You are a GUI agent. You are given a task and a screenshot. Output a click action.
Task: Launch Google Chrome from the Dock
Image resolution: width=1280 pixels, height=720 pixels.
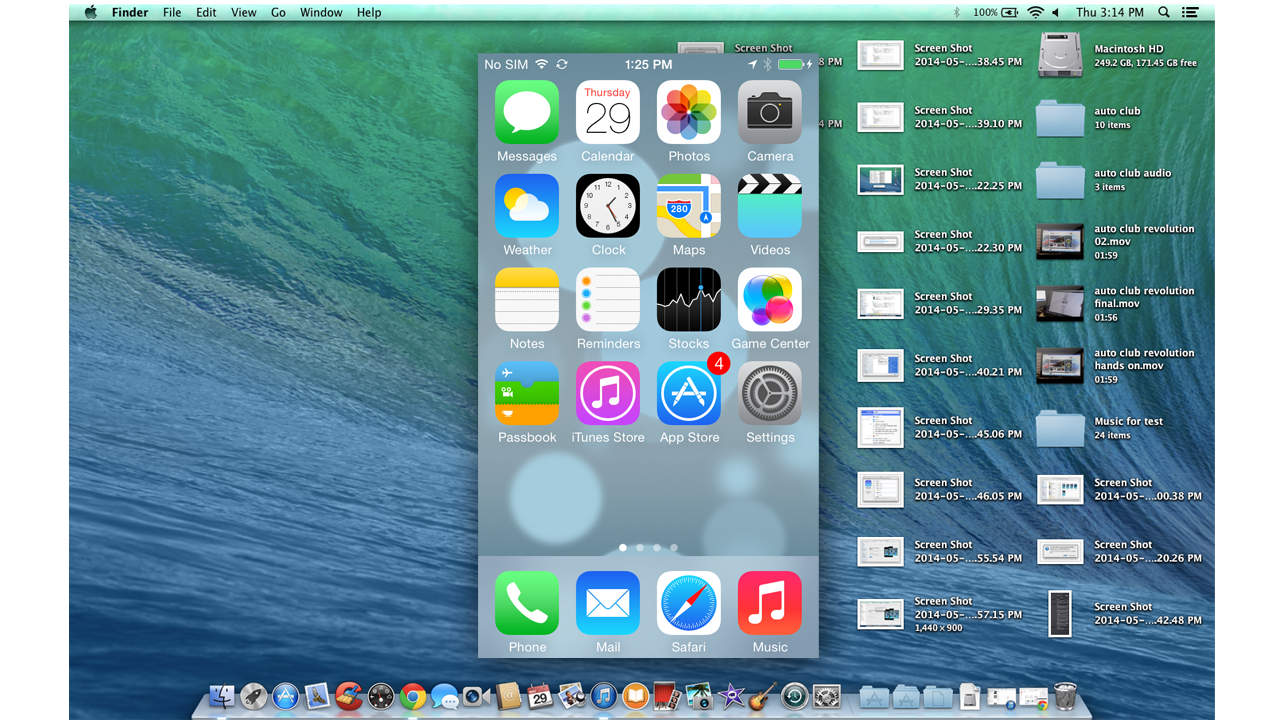tap(413, 696)
